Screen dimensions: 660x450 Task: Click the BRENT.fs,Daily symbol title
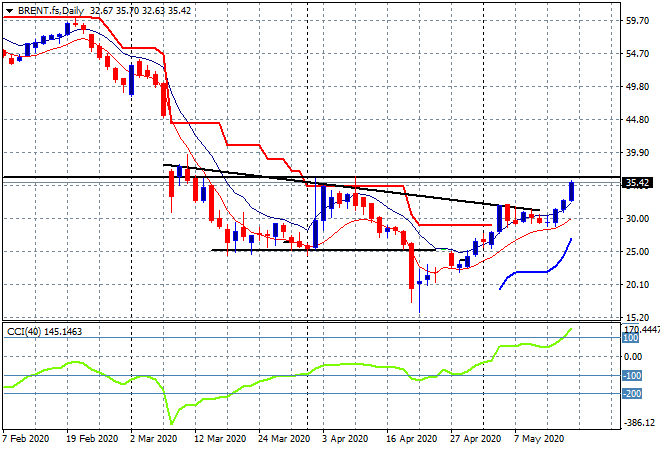click(x=51, y=10)
